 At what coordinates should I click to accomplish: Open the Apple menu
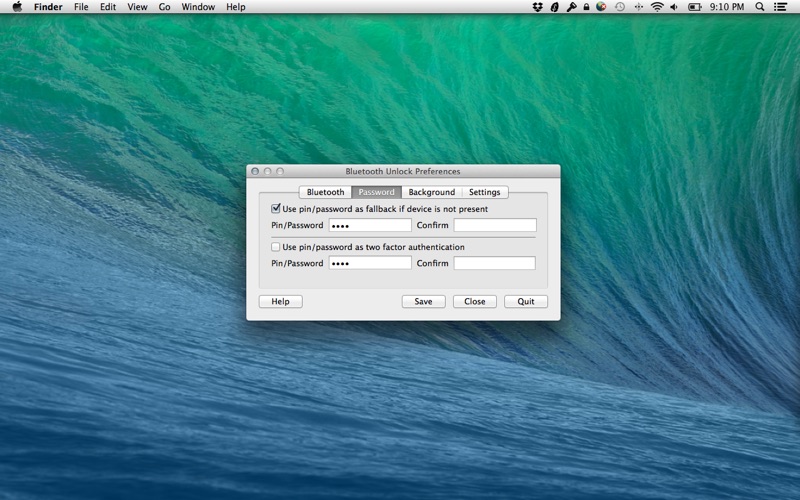(16, 7)
